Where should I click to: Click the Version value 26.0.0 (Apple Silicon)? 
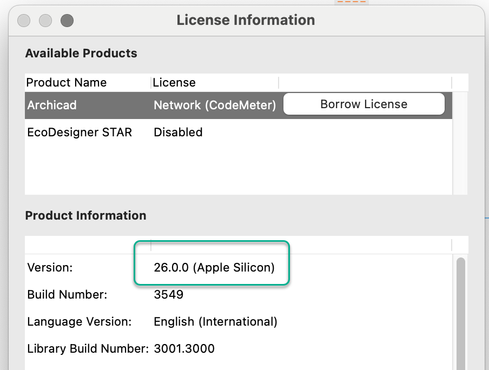pos(214,267)
